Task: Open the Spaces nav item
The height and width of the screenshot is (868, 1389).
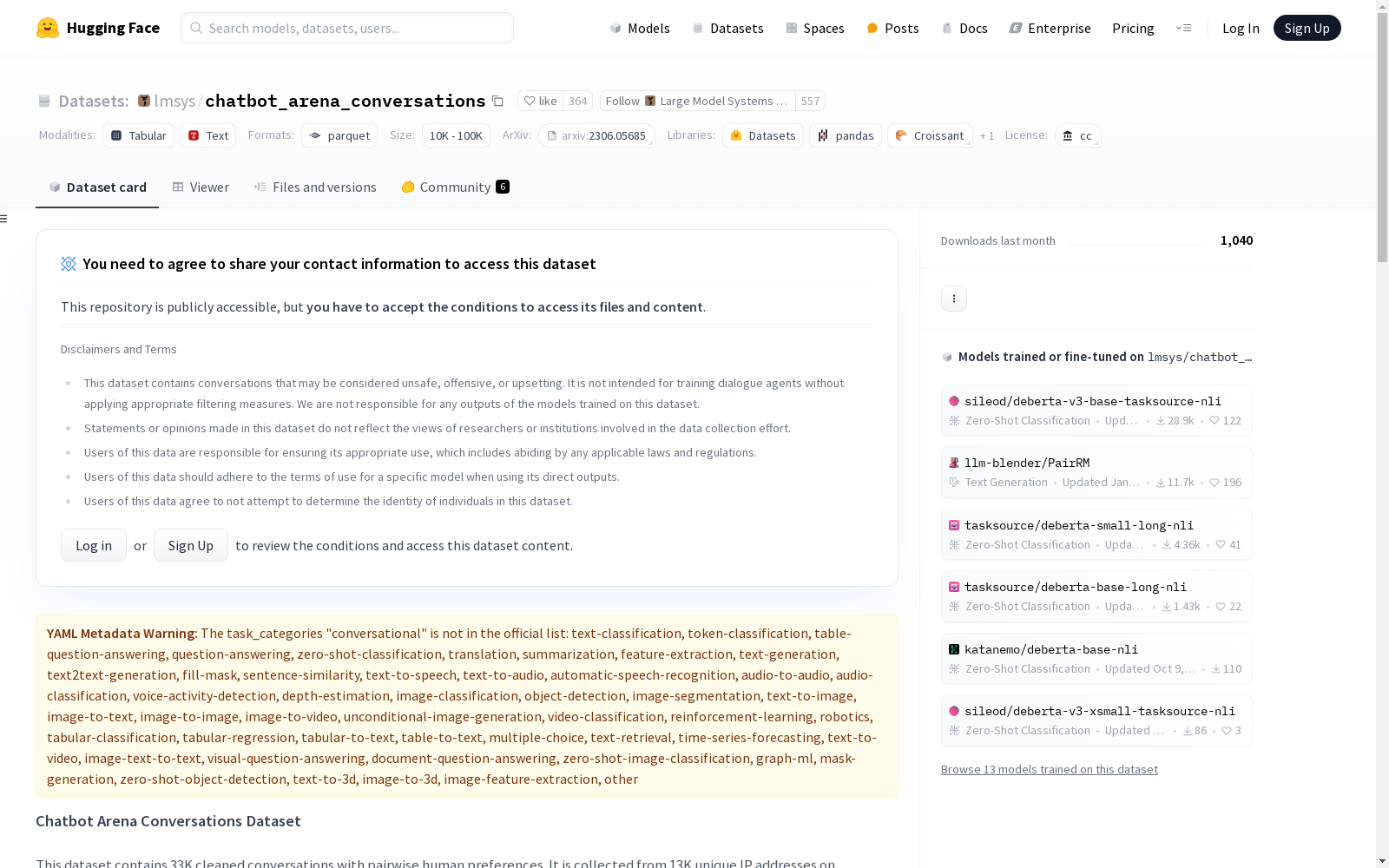Action: [815, 28]
